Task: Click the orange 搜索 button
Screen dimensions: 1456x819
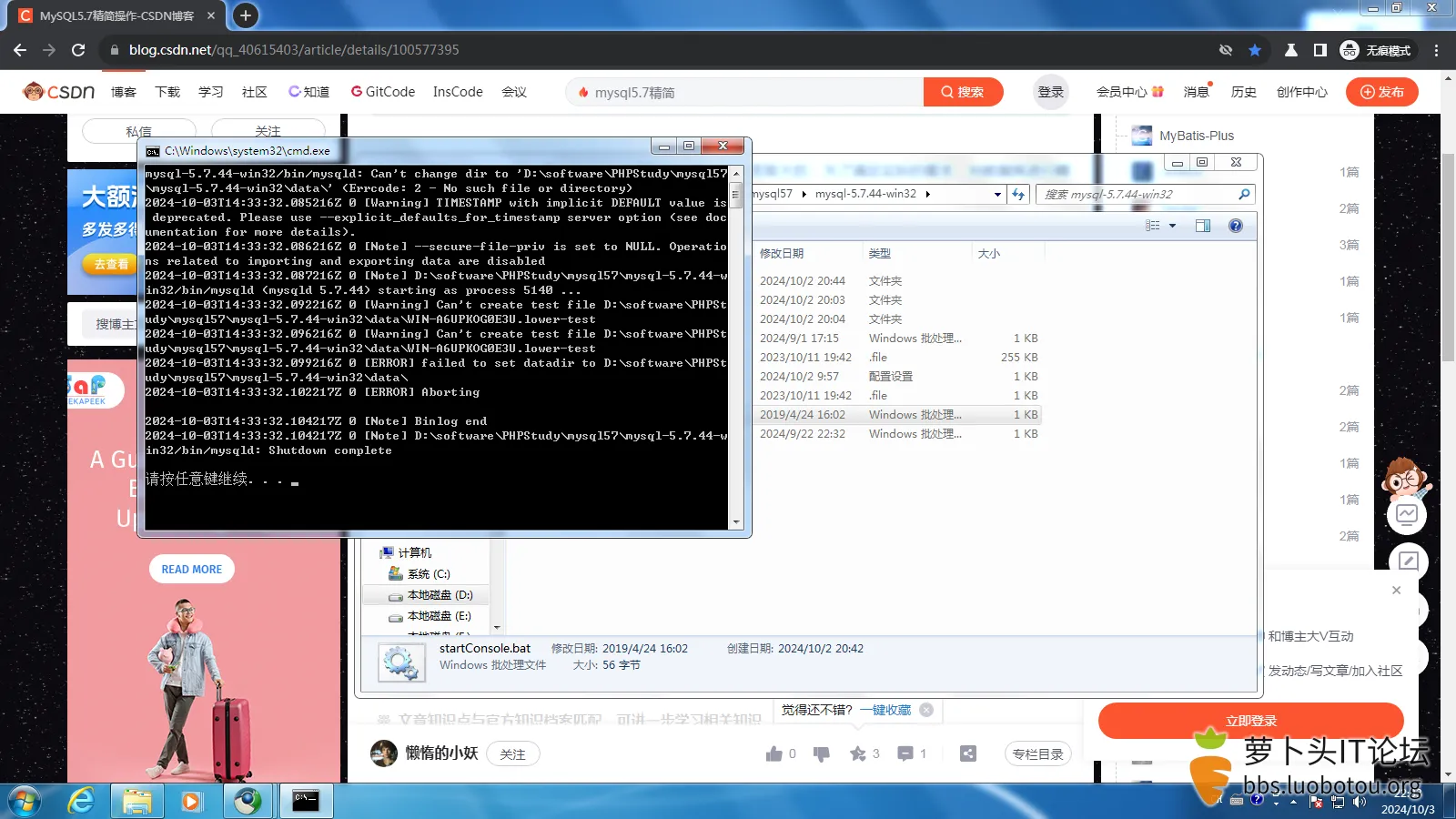Action: (x=963, y=92)
